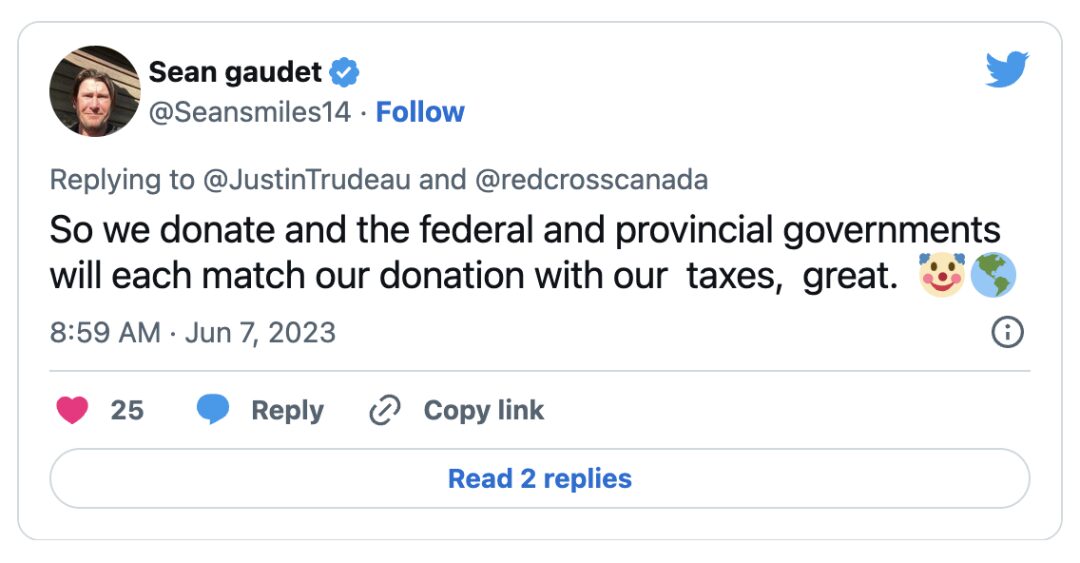Open Sean gaudet's profile picture

94,91
